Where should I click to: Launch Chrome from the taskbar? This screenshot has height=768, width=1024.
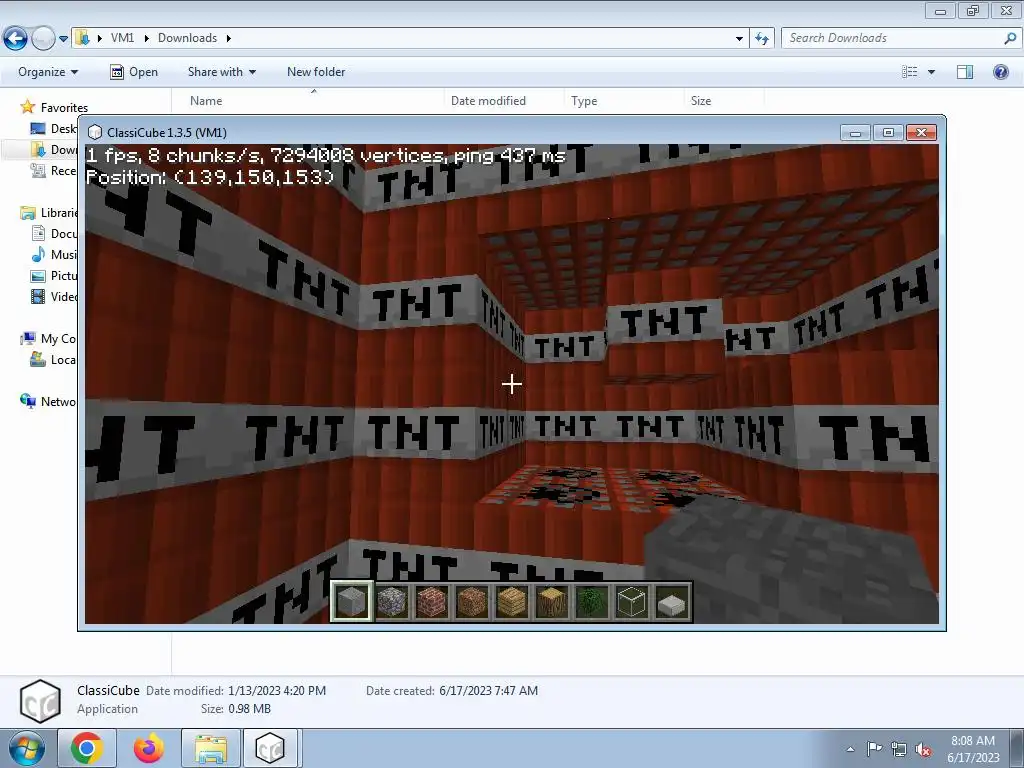[x=87, y=748]
